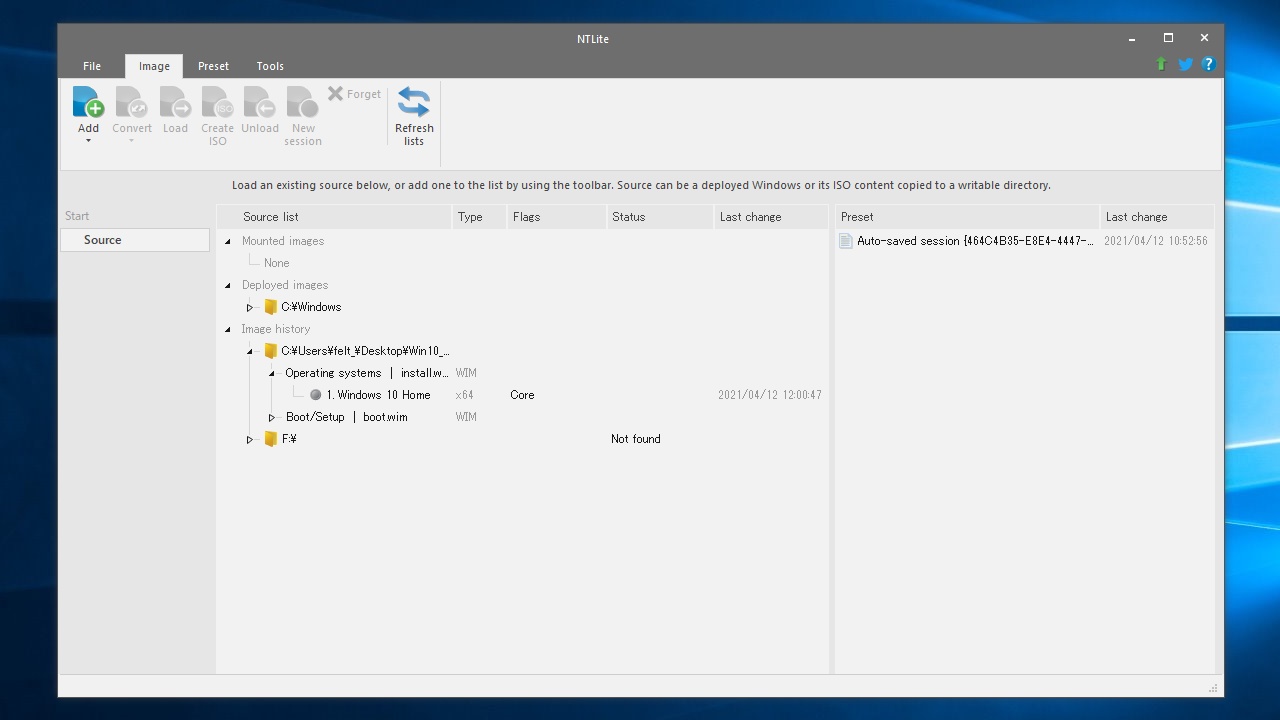Collapse the Image history group

228,329
